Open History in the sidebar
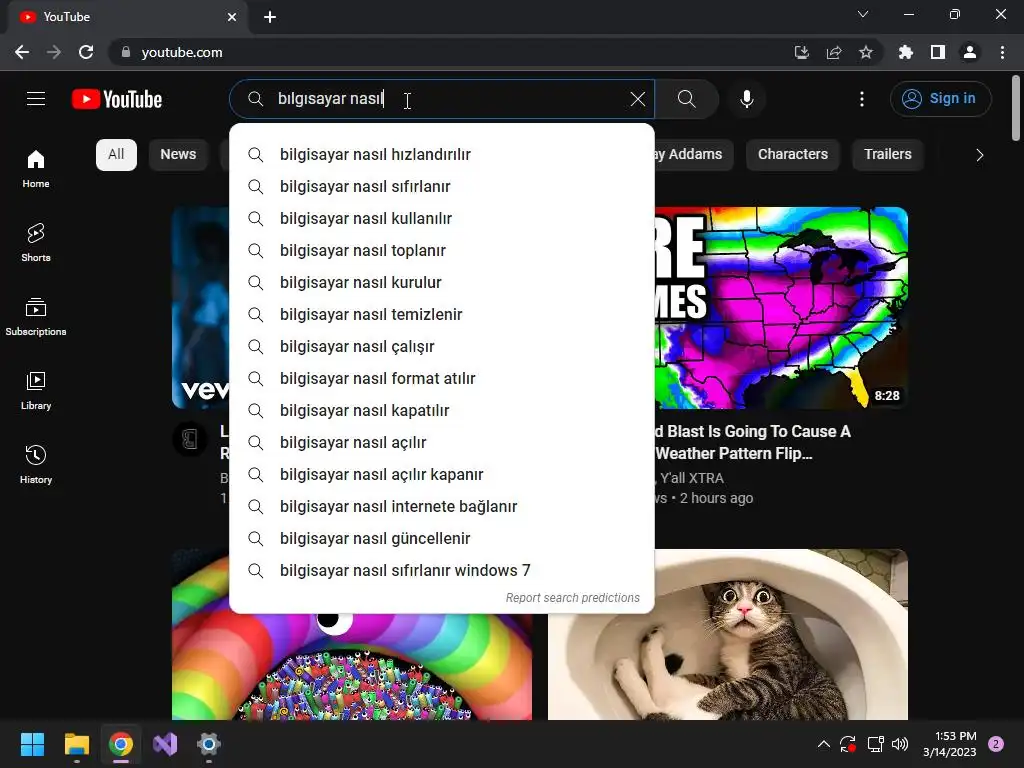This screenshot has height=768, width=1024. tap(36, 464)
